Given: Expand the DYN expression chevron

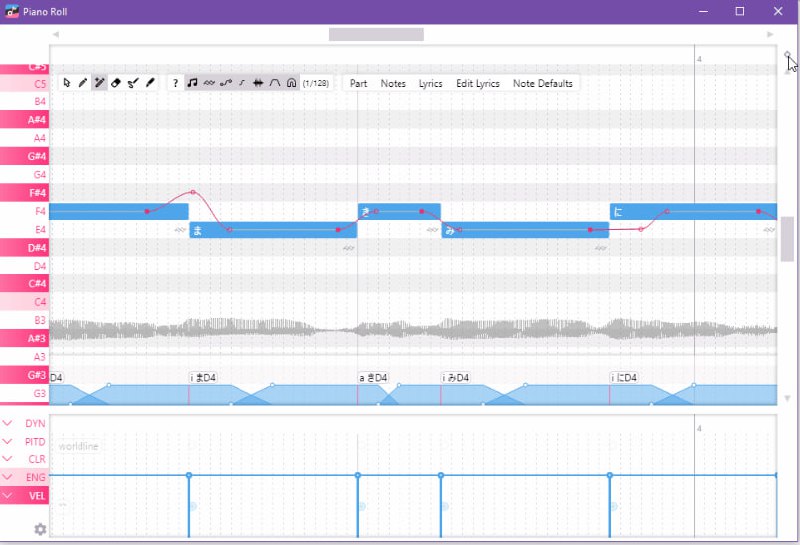Looking at the screenshot, I should (8, 424).
